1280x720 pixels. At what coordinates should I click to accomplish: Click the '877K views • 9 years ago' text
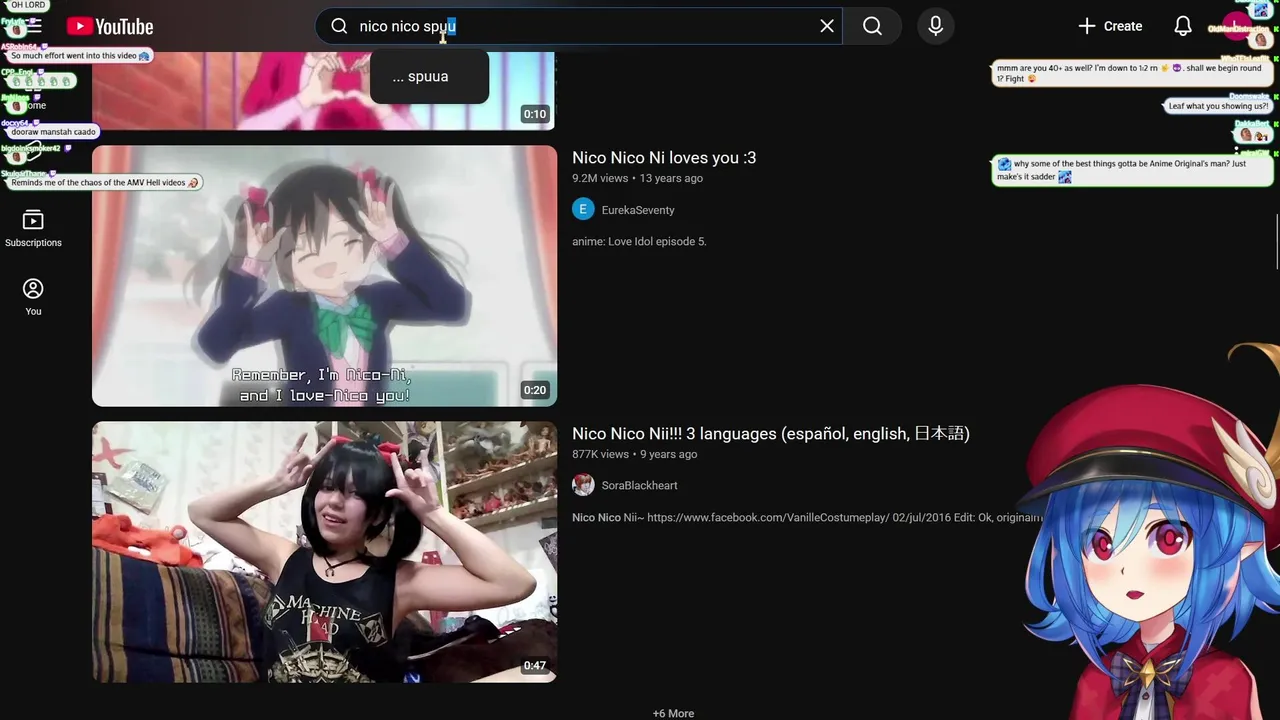[x=634, y=454]
